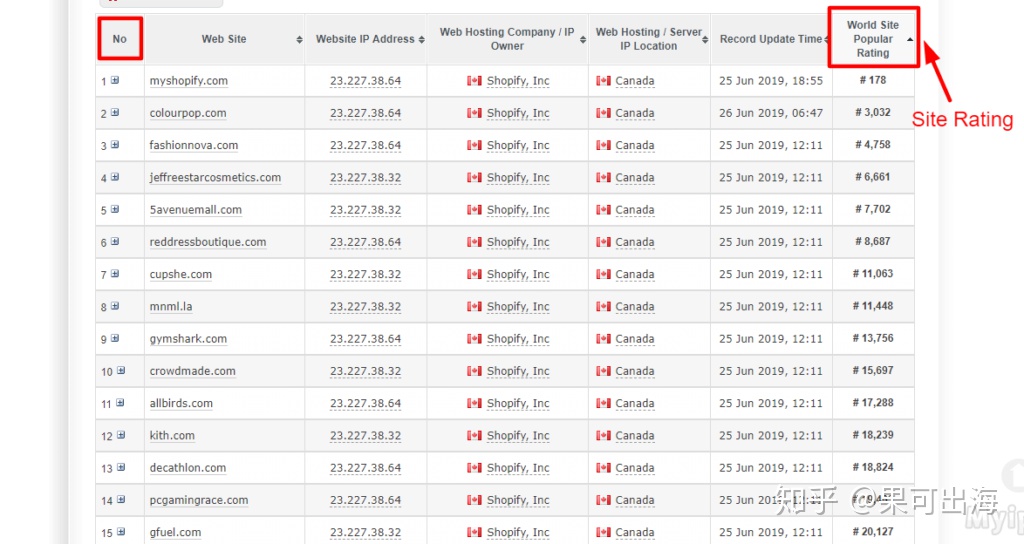Sort by World Site Popular Rating
The image size is (1024, 544).
(x=910, y=39)
